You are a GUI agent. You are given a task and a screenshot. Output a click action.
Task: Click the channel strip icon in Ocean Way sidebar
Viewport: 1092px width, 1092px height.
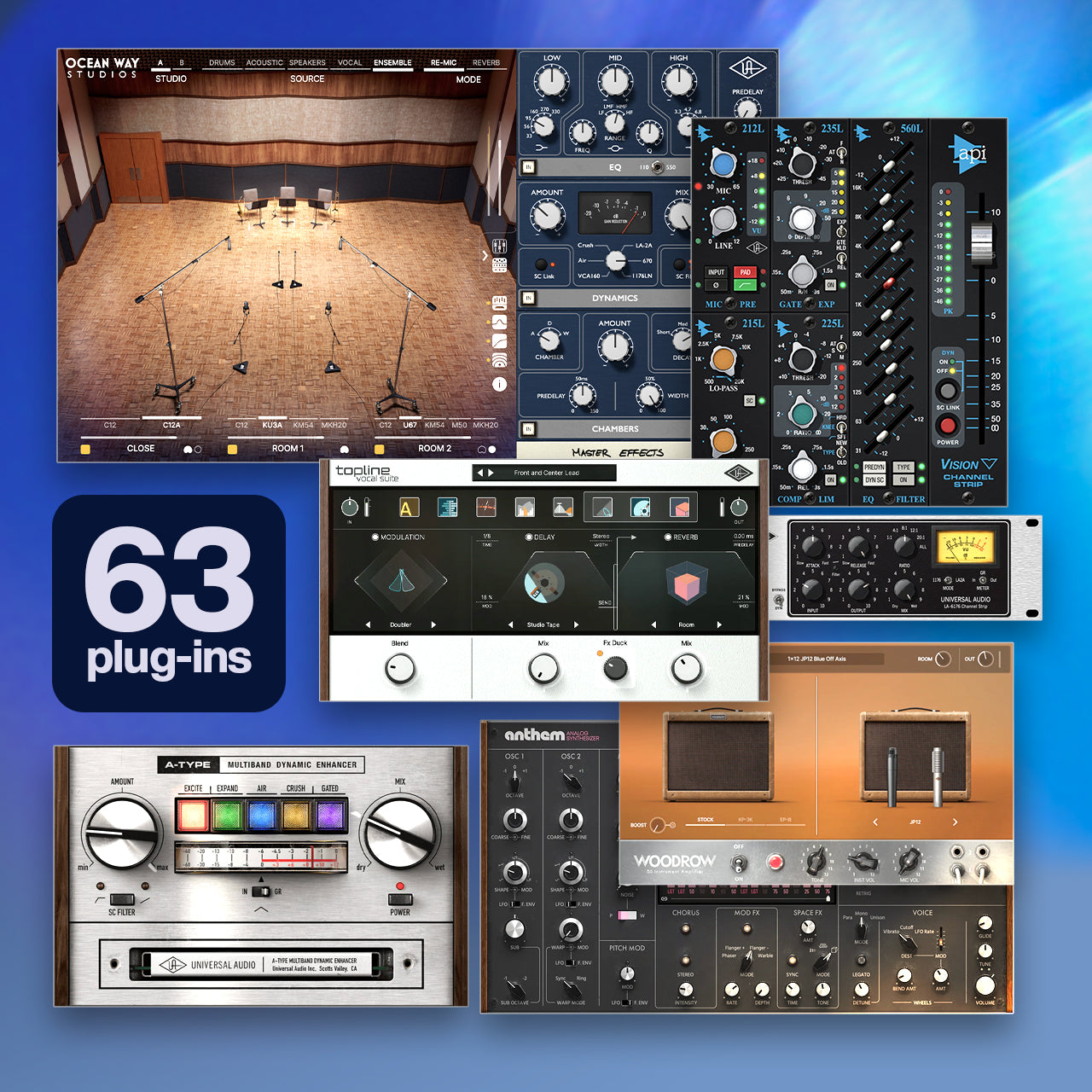501,264
